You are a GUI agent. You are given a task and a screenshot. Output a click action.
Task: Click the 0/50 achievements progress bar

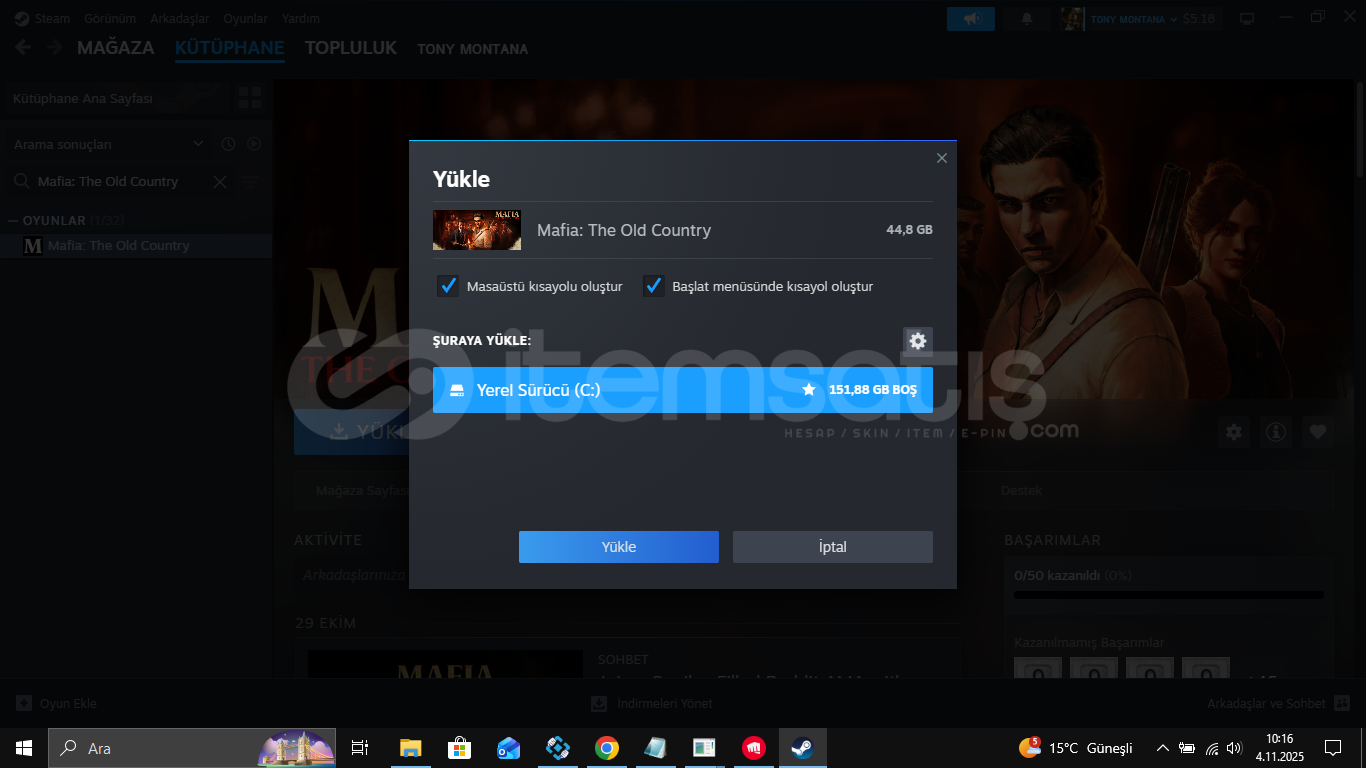point(1169,595)
